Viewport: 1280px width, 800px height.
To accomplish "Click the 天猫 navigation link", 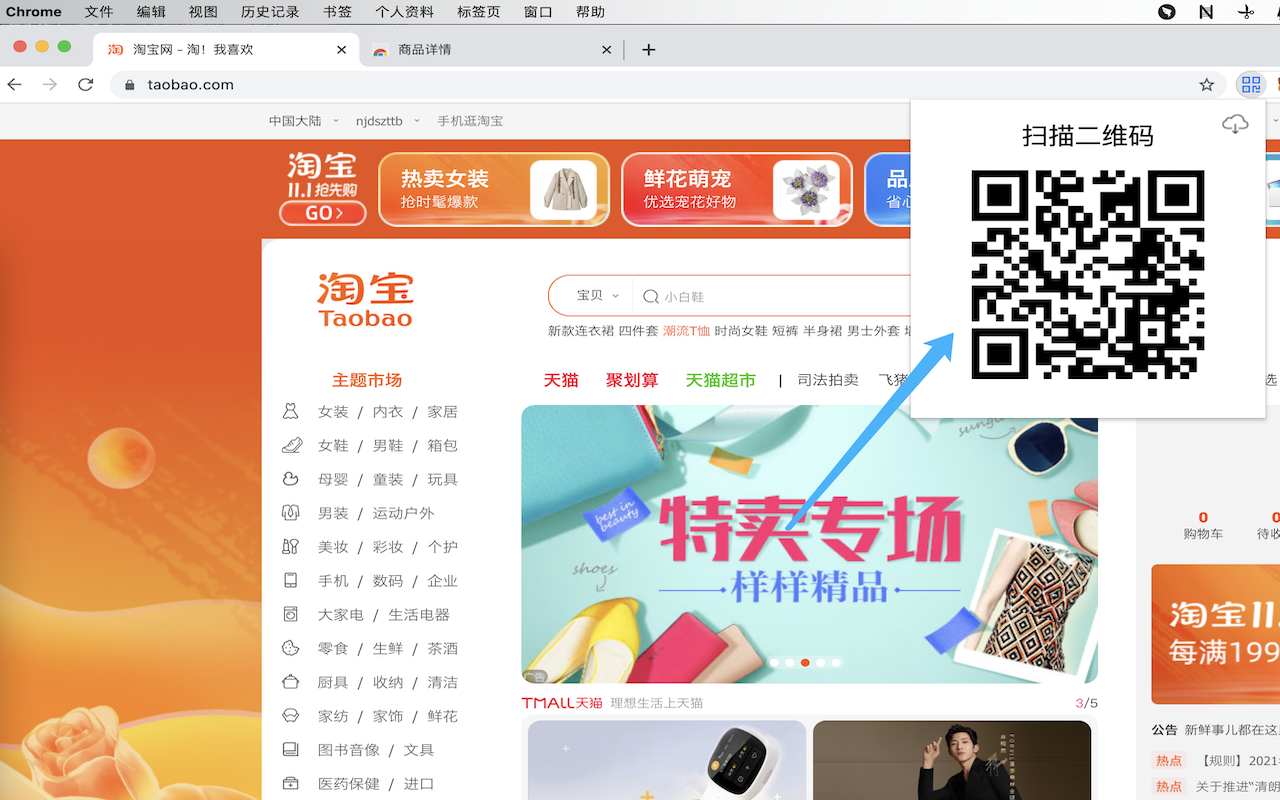I will 561,380.
